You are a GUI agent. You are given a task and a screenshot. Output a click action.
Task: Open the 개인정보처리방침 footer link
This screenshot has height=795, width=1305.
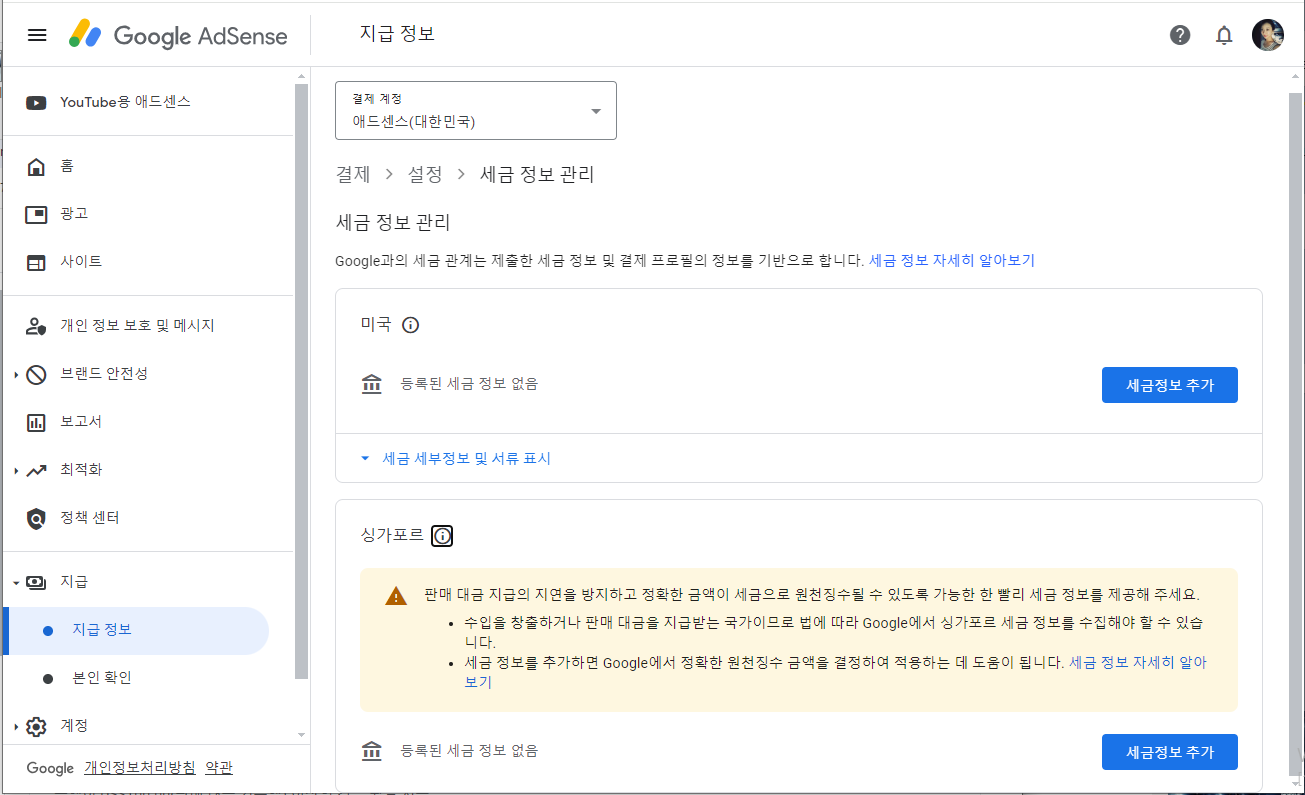(x=140, y=768)
